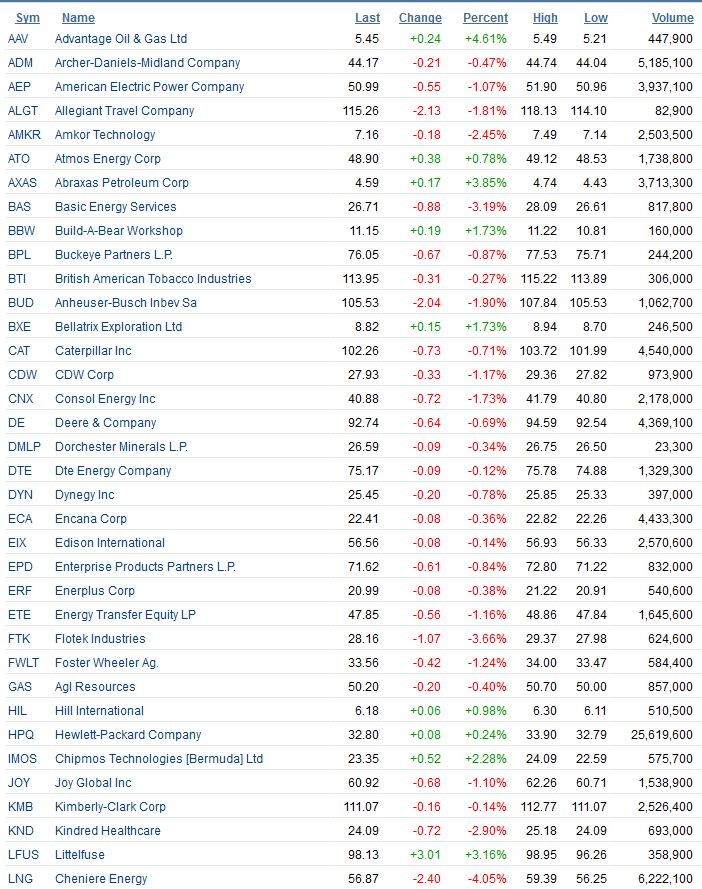702x889 pixels.
Task: Select Consol Energy Inc name
Action: 105,399
